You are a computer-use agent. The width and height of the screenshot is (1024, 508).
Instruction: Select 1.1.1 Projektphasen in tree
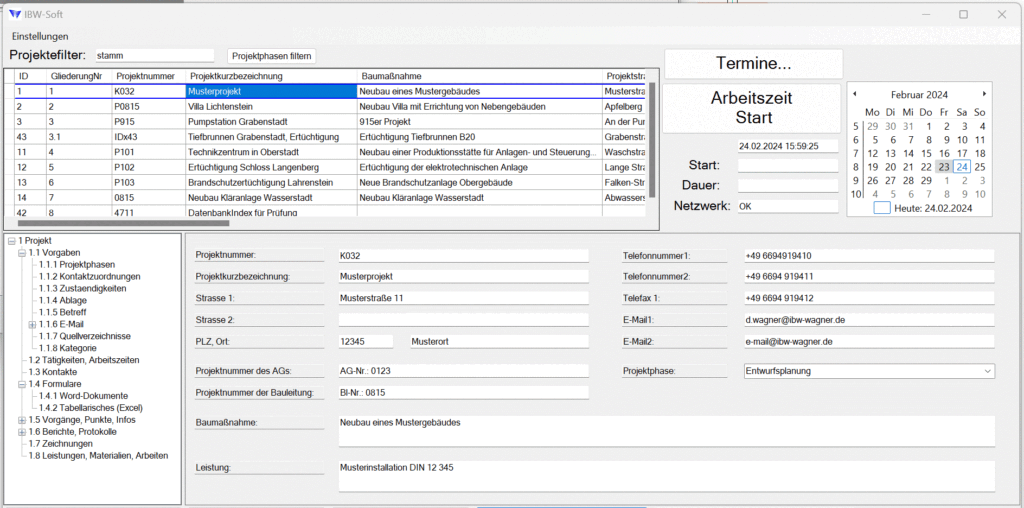[76, 264]
